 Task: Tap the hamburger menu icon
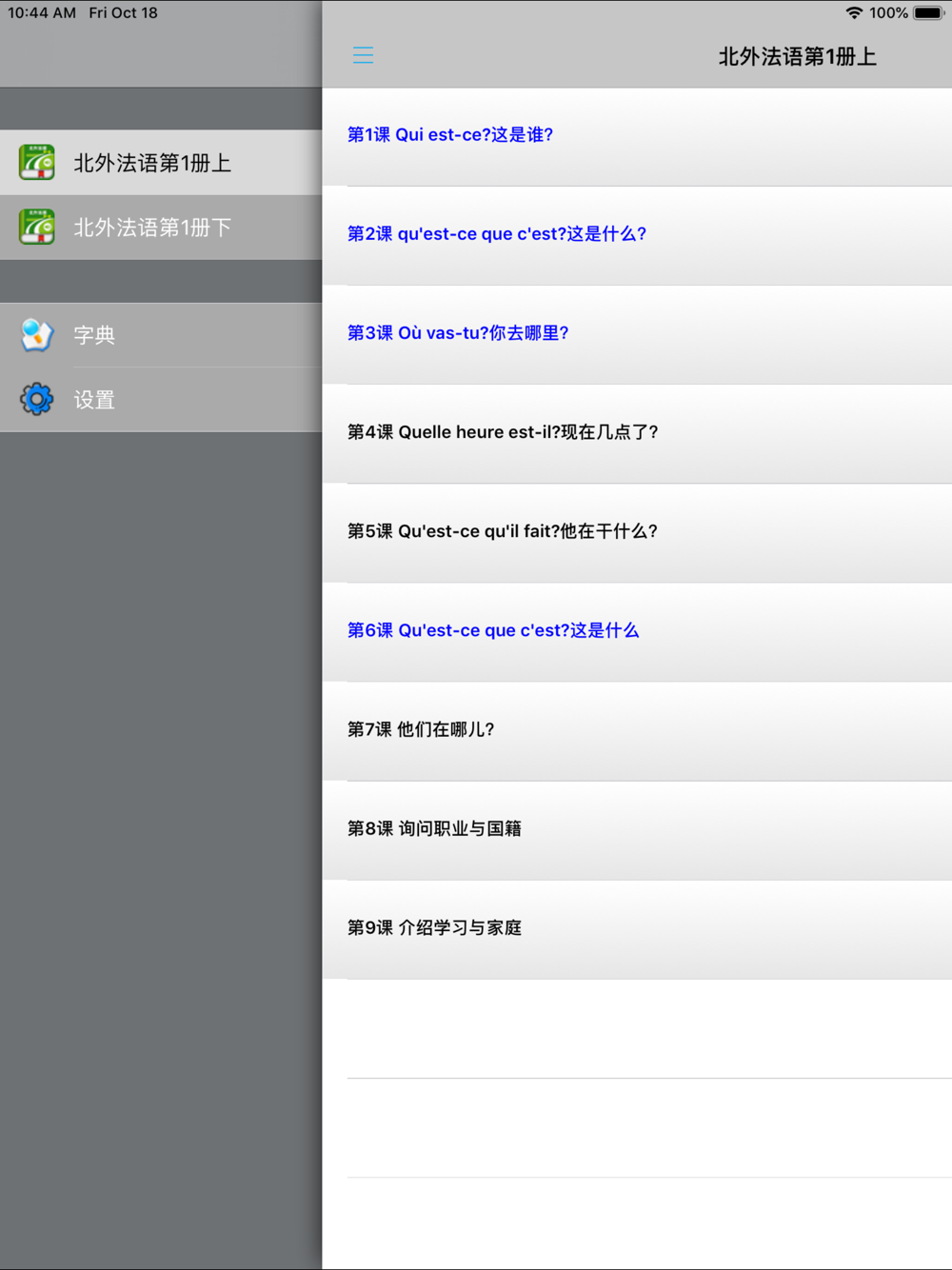click(x=363, y=55)
